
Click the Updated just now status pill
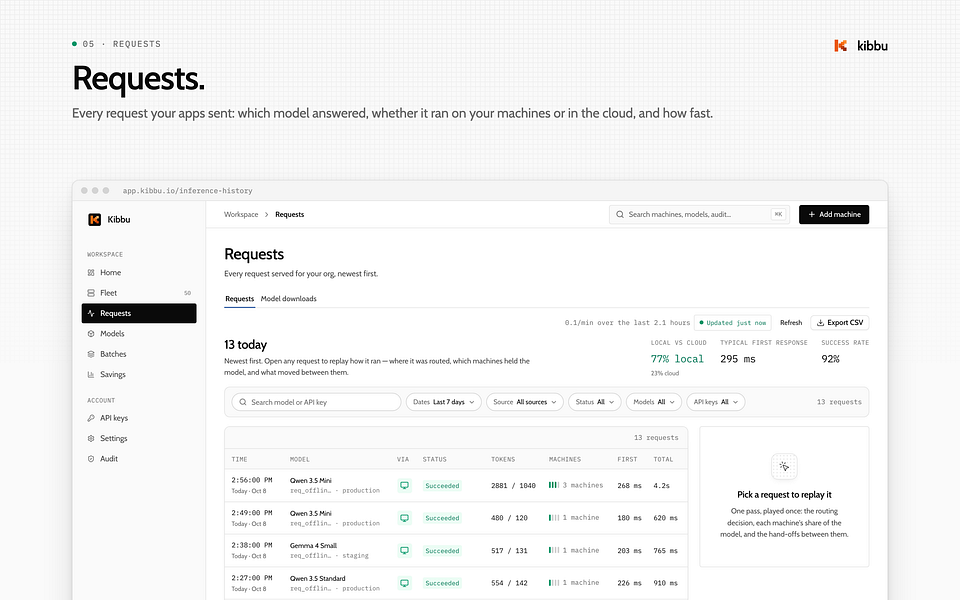pos(733,323)
